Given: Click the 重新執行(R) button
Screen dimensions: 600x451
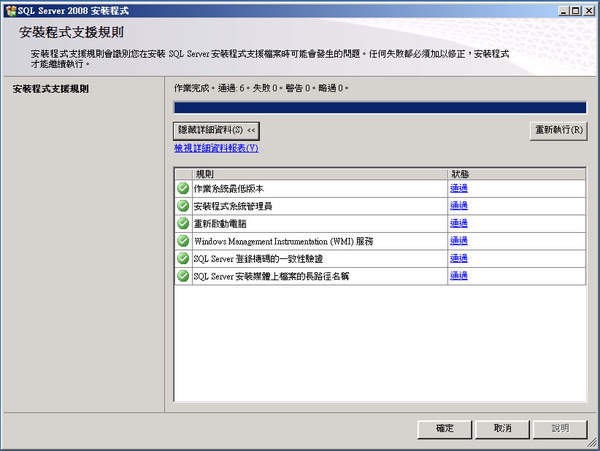Looking at the screenshot, I should coord(559,131).
